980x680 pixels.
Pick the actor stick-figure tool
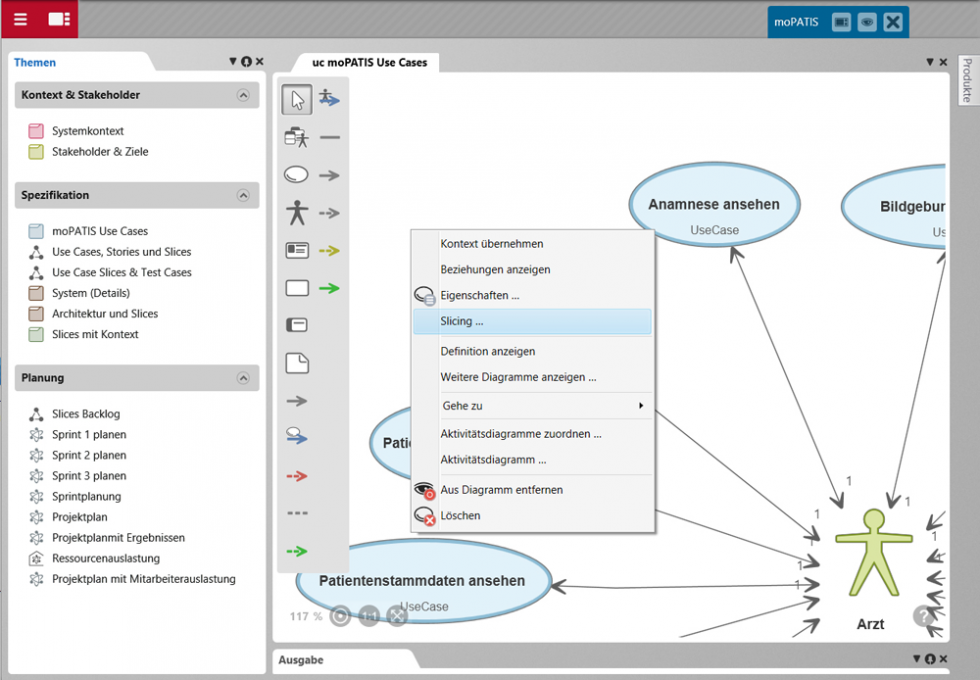296,212
